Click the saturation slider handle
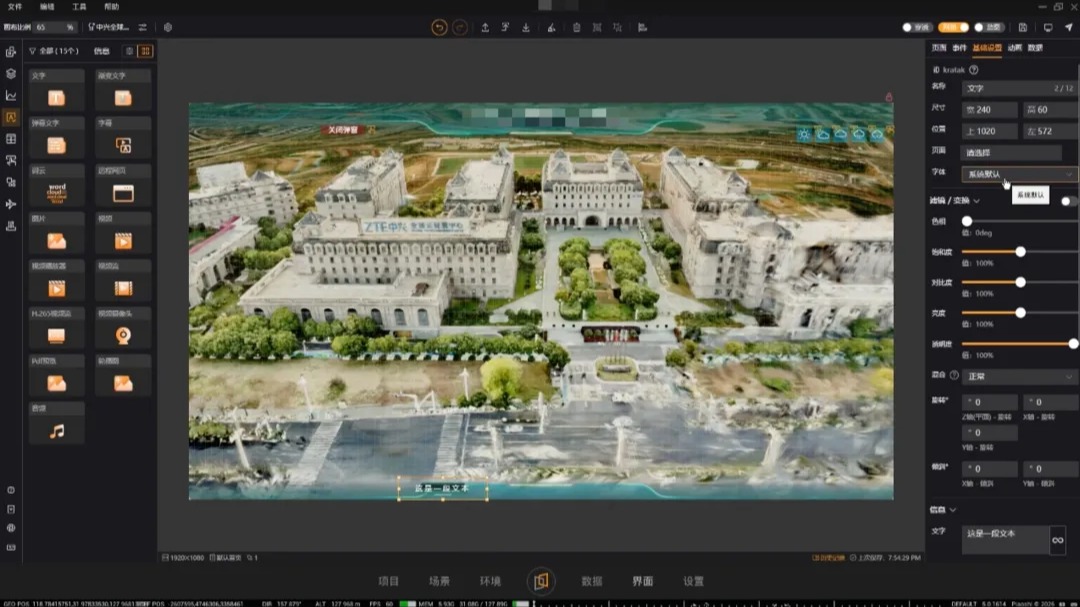The image size is (1080, 607). (1021, 251)
